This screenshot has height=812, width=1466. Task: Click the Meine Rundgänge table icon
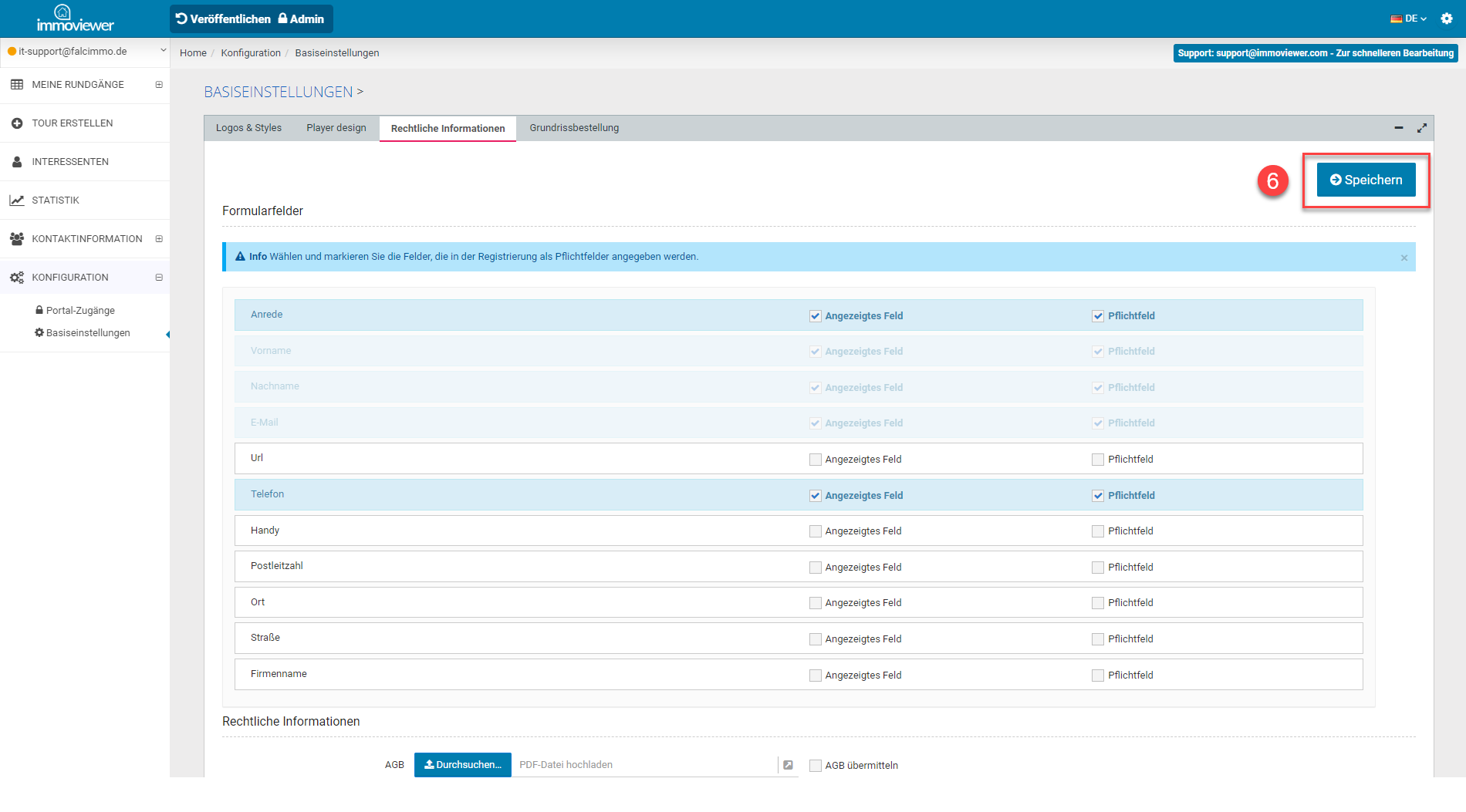tap(17, 85)
